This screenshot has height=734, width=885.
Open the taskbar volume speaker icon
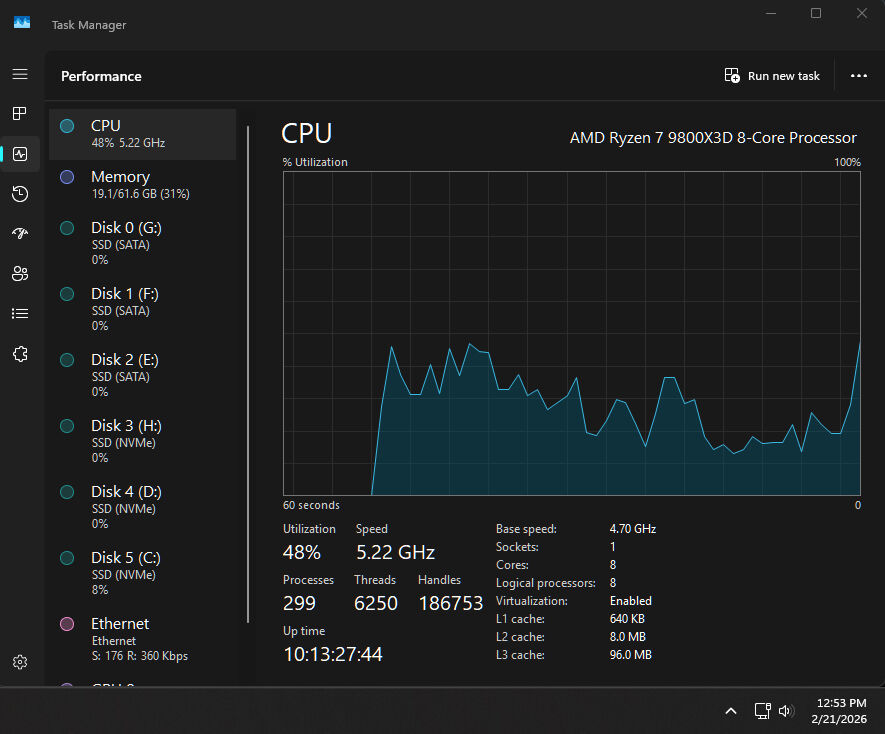pos(786,711)
